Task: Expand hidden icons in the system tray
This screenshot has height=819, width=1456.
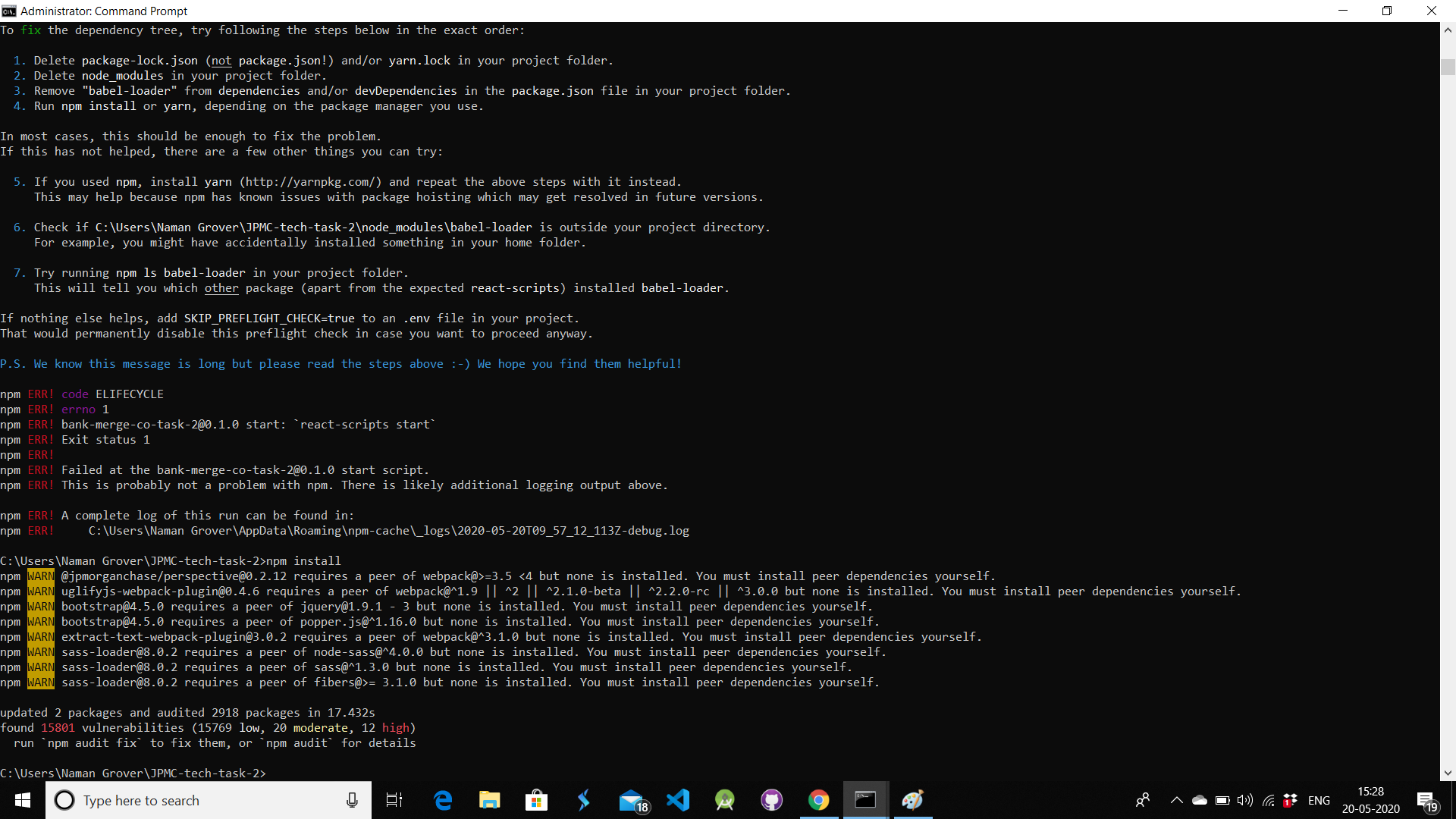Action: point(1178,800)
